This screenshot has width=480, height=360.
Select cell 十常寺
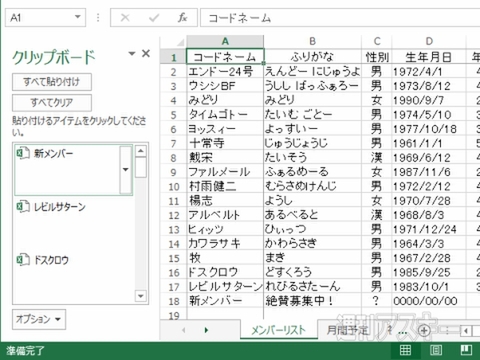click(225, 143)
